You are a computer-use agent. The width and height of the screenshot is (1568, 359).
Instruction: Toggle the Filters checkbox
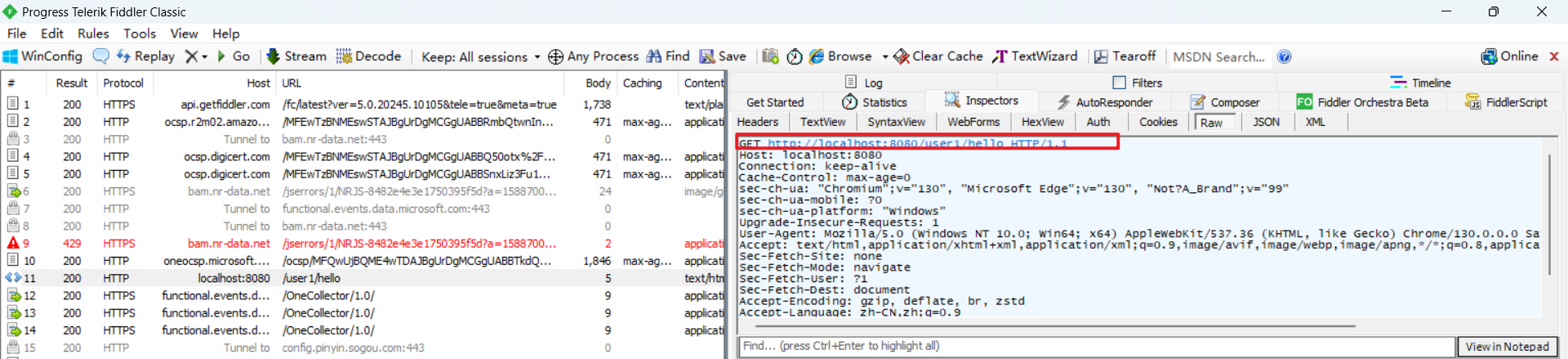click(x=1120, y=83)
